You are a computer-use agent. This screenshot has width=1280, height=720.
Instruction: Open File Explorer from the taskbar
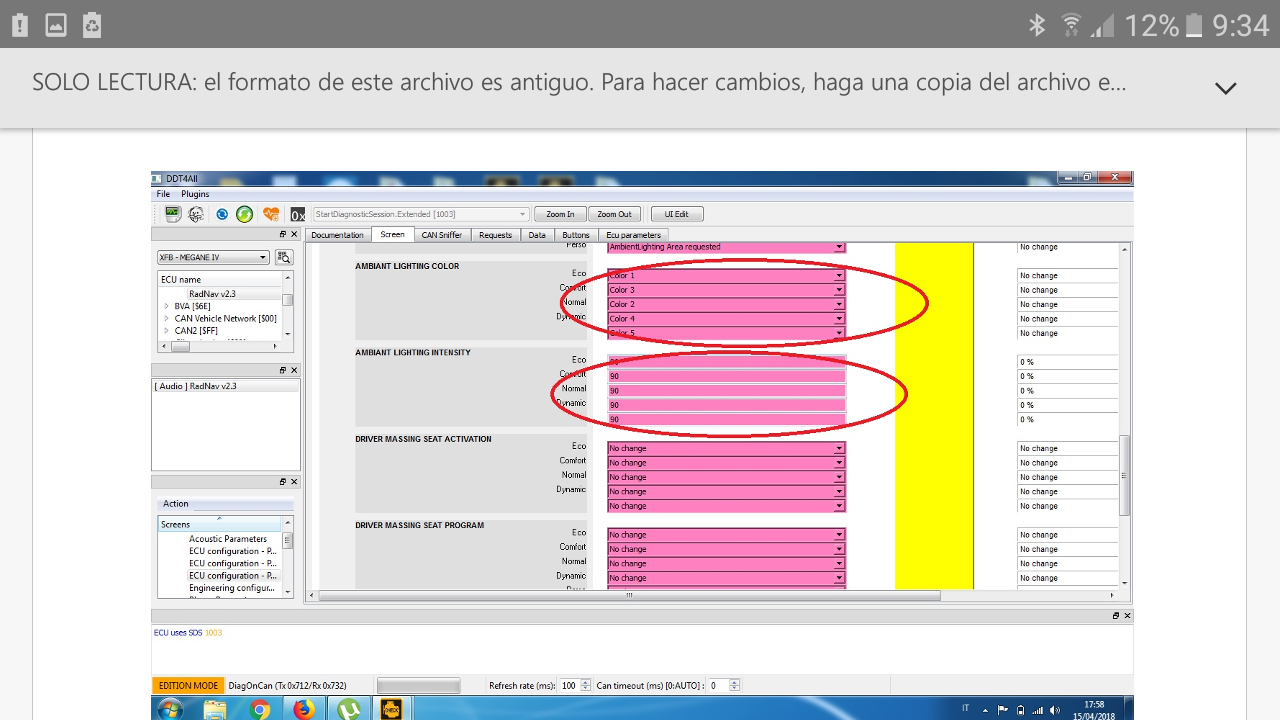pos(215,709)
